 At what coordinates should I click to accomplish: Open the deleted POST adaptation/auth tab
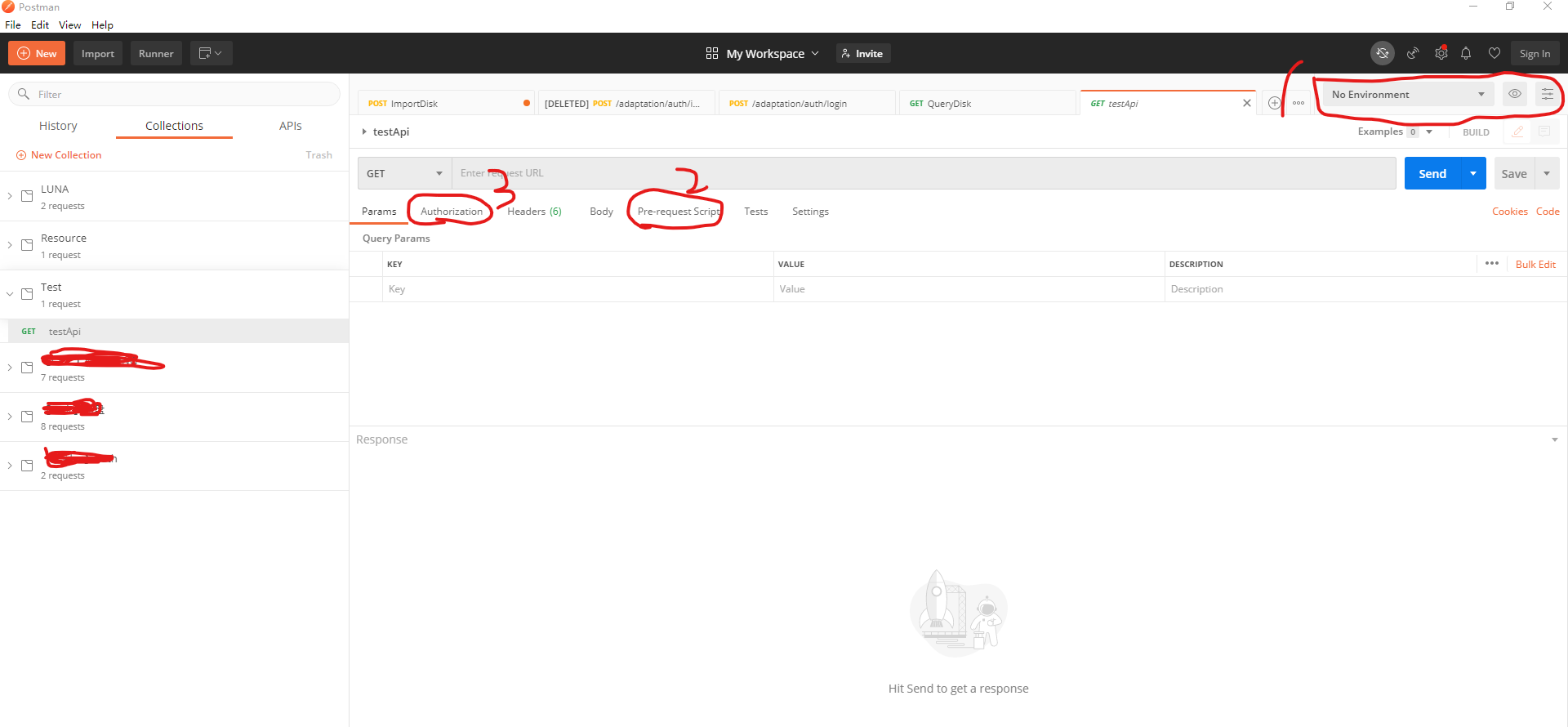626,104
